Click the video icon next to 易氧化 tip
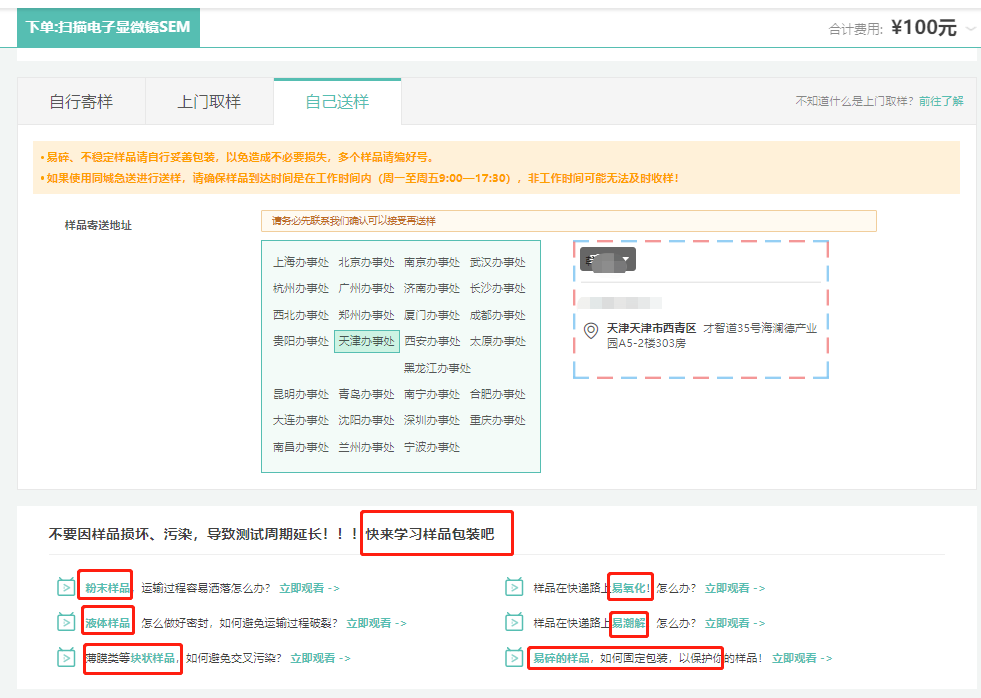This screenshot has width=981, height=698. (514, 588)
